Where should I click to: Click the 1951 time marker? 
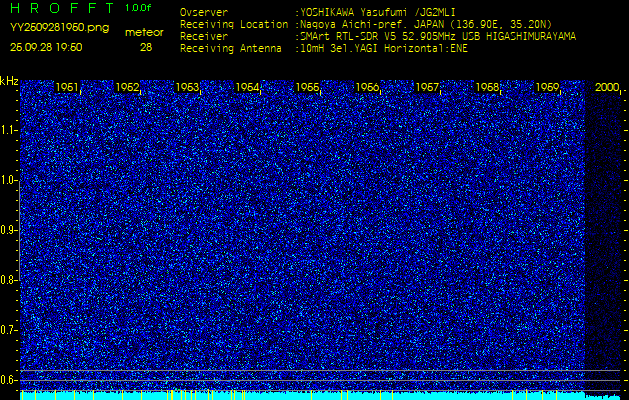click(x=67, y=87)
